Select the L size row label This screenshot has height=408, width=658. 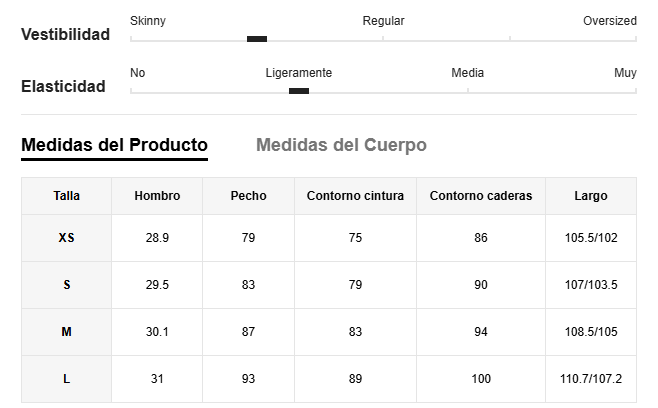pos(66,379)
